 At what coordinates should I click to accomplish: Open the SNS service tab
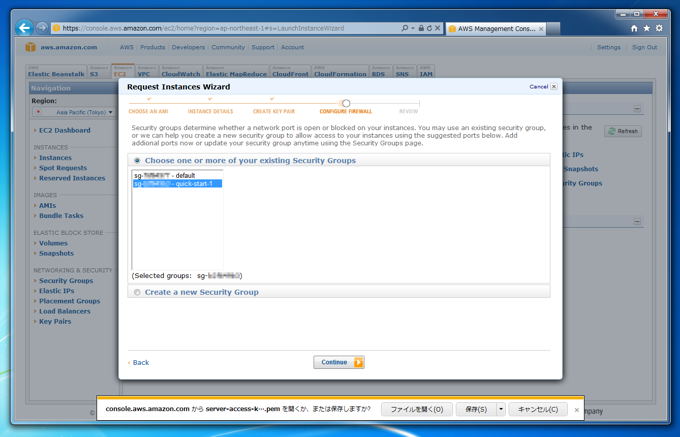click(x=405, y=71)
